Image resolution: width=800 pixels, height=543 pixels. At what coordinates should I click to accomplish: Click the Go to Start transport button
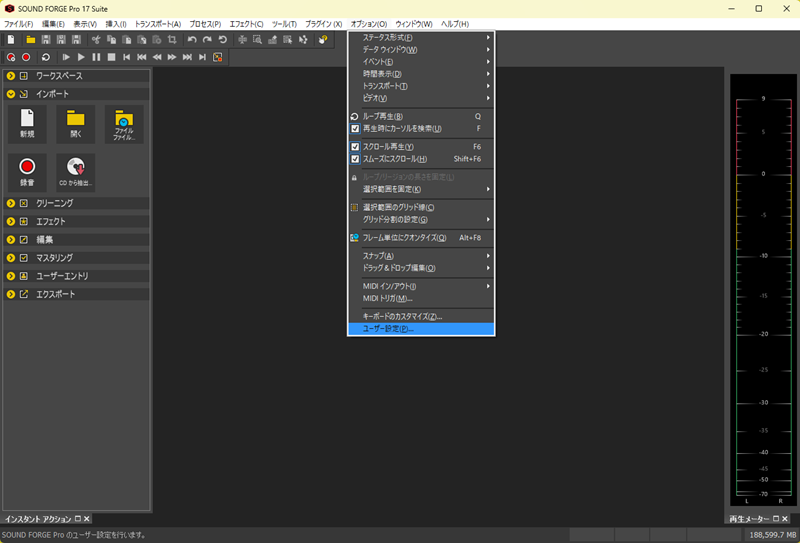pyautogui.click(x=127, y=57)
